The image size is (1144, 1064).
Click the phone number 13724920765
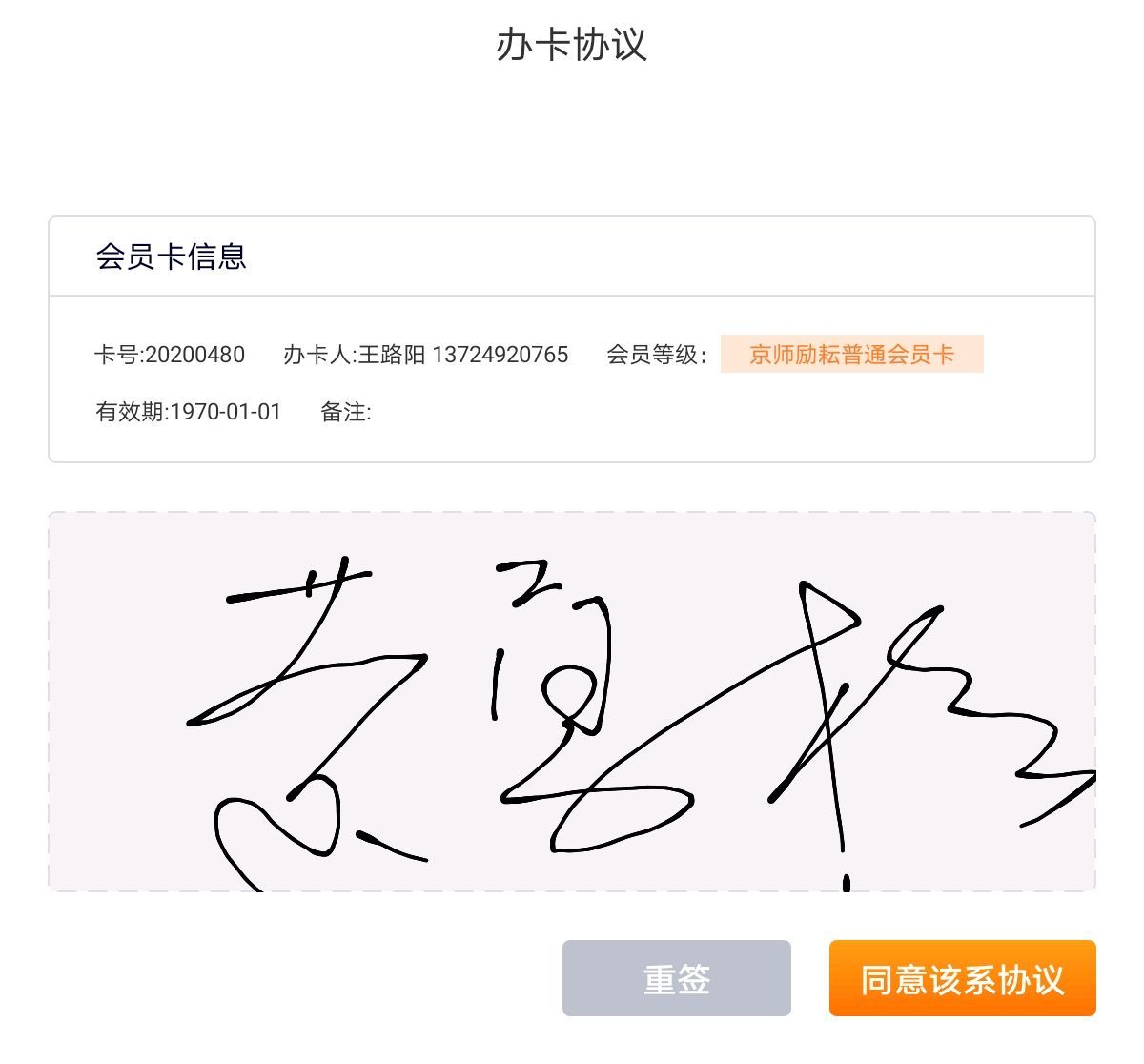(x=500, y=355)
